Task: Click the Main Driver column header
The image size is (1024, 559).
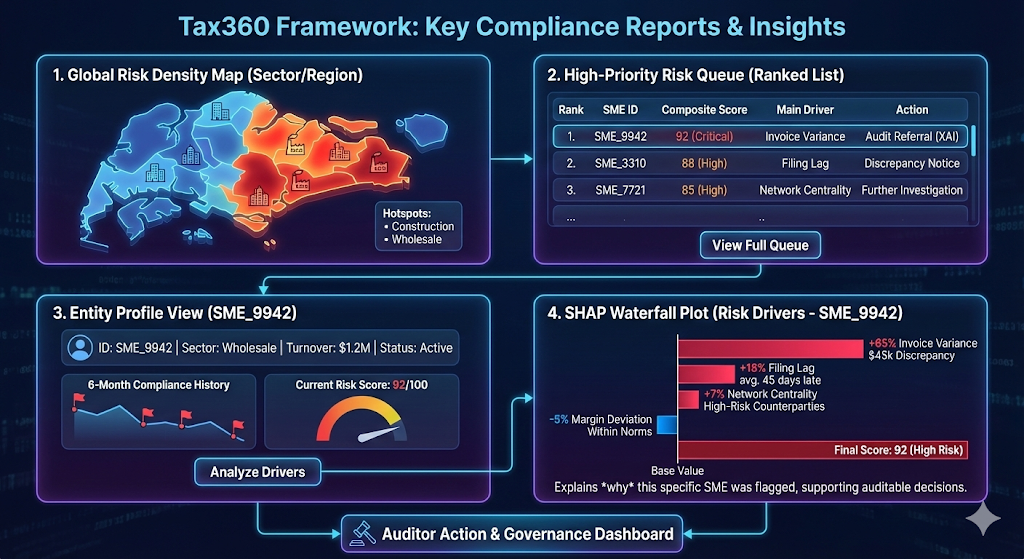Action: tap(805, 109)
